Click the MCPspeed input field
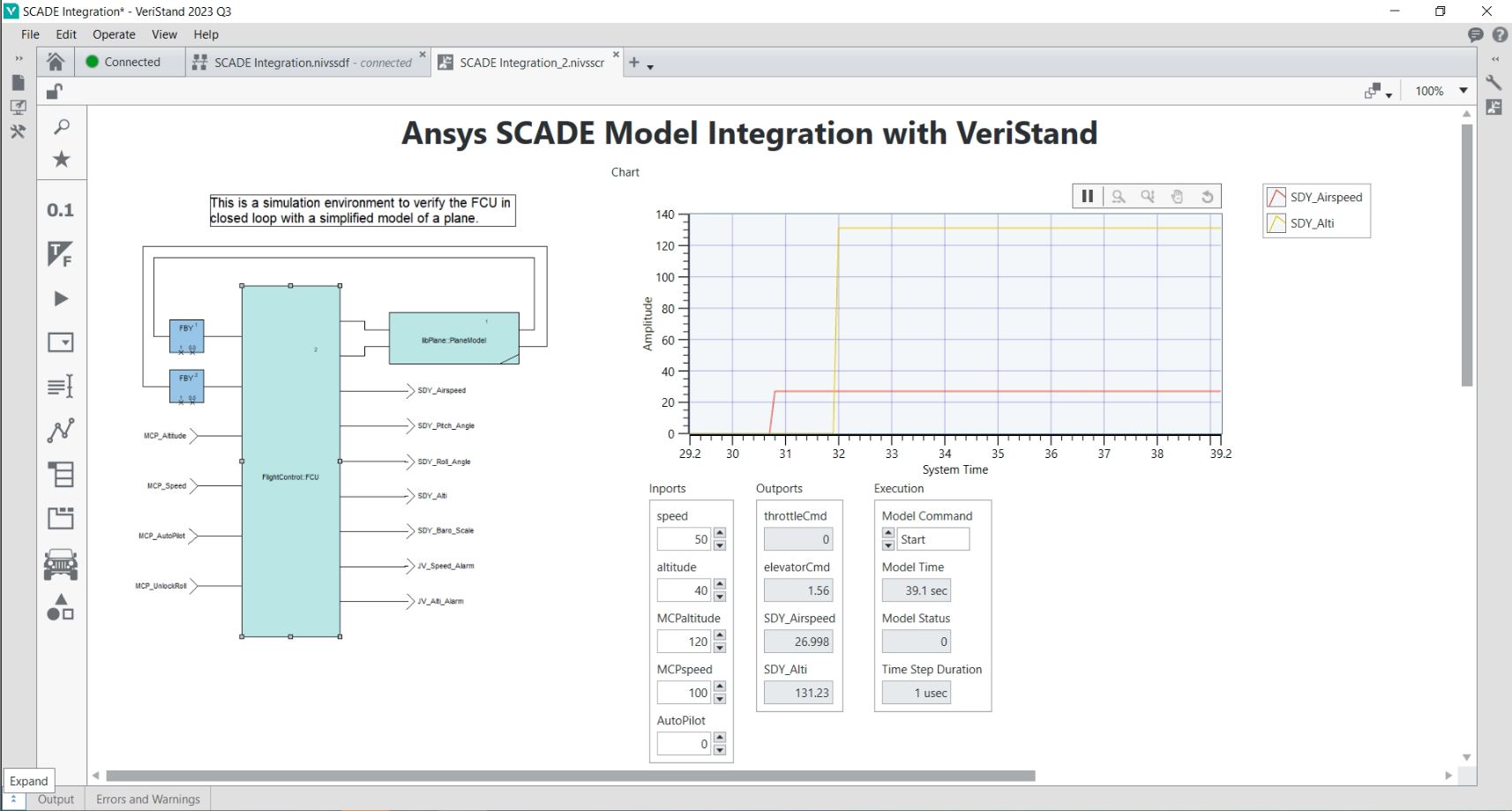 [x=685, y=693]
